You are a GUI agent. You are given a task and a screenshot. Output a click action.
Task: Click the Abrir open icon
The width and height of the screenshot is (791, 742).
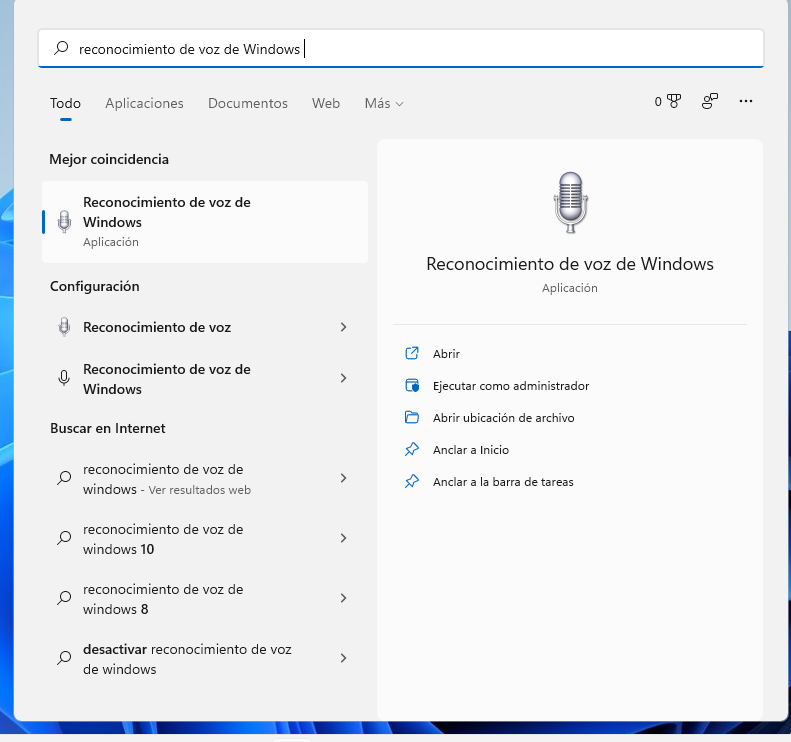click(411, 354)
